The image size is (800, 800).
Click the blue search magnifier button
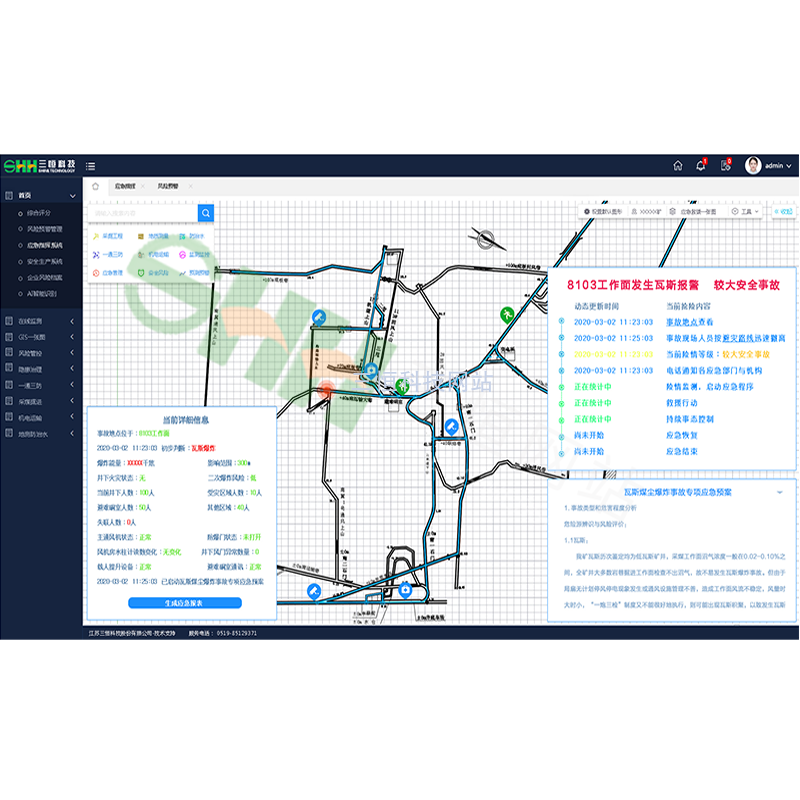coord(205,212)
